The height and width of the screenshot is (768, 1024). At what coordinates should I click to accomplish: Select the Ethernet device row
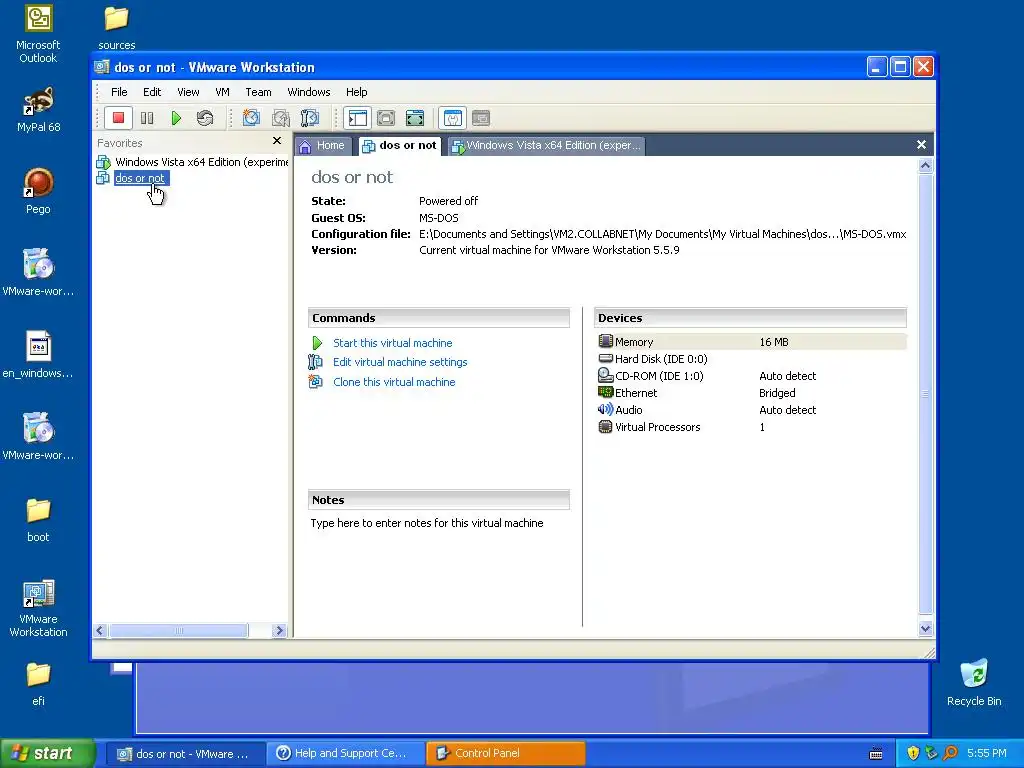[751, 393]
